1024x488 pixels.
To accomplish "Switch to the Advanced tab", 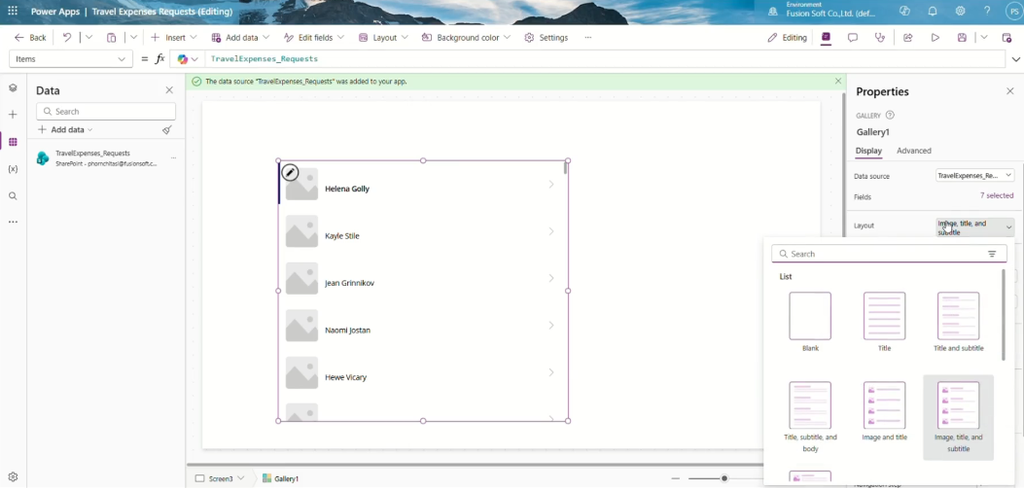I will 914,151.
